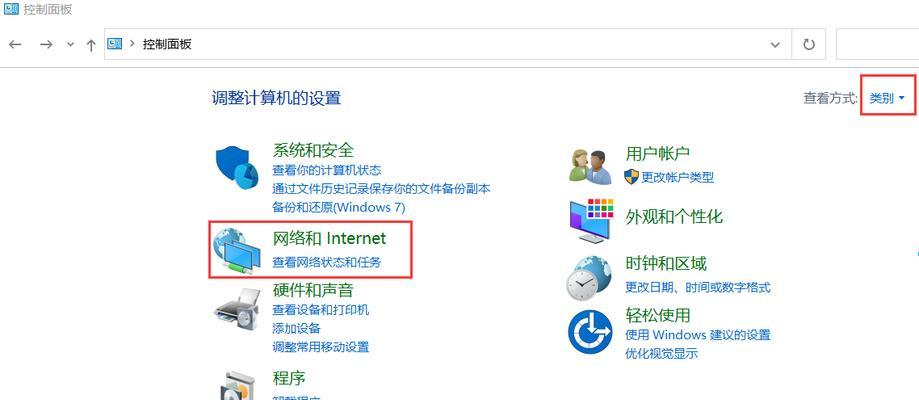Click the Clock and Region icon
Viewport: 919px width, 400px height.
tap(589, 278)
